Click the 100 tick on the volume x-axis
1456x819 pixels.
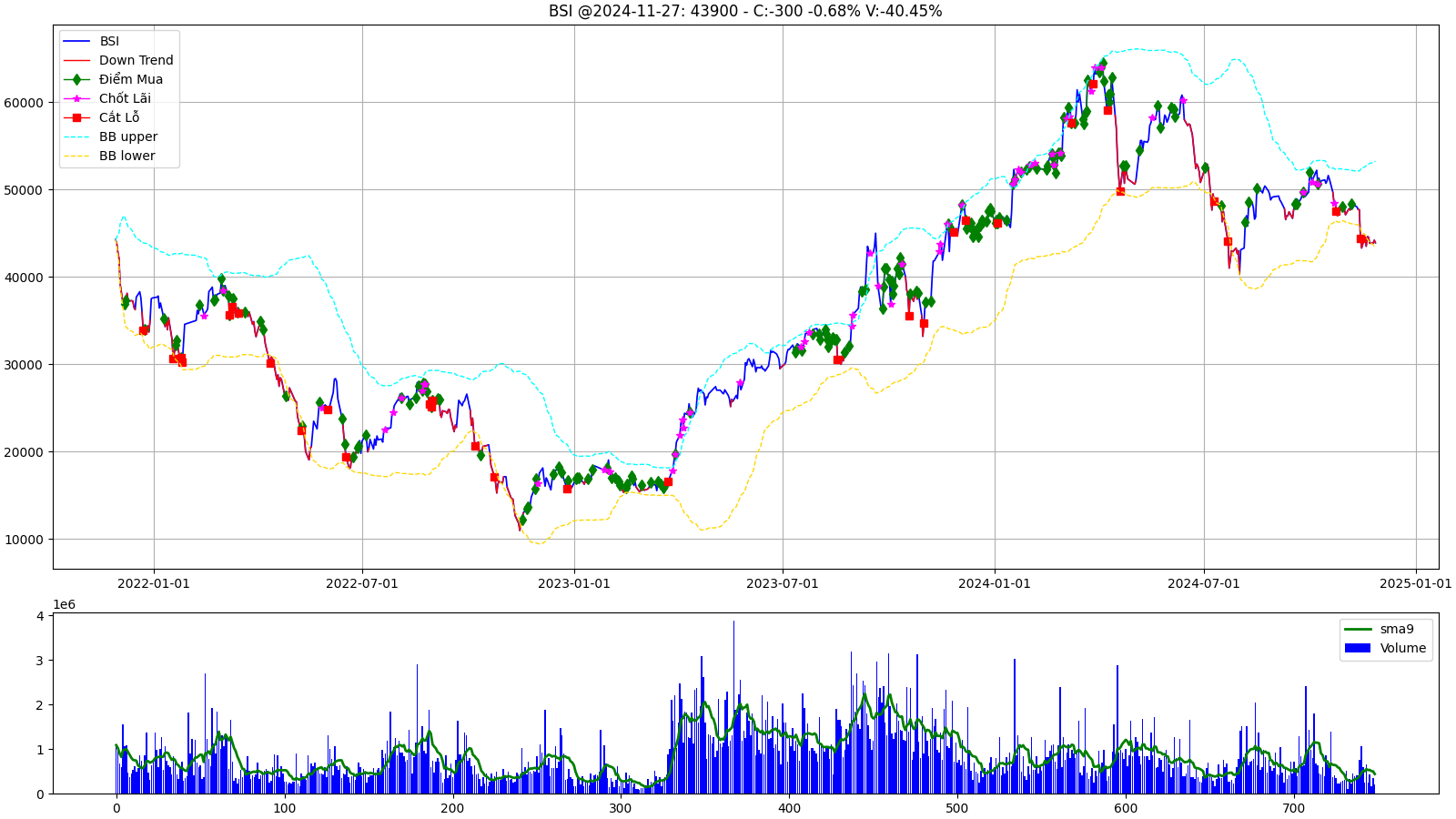(285, 808)
